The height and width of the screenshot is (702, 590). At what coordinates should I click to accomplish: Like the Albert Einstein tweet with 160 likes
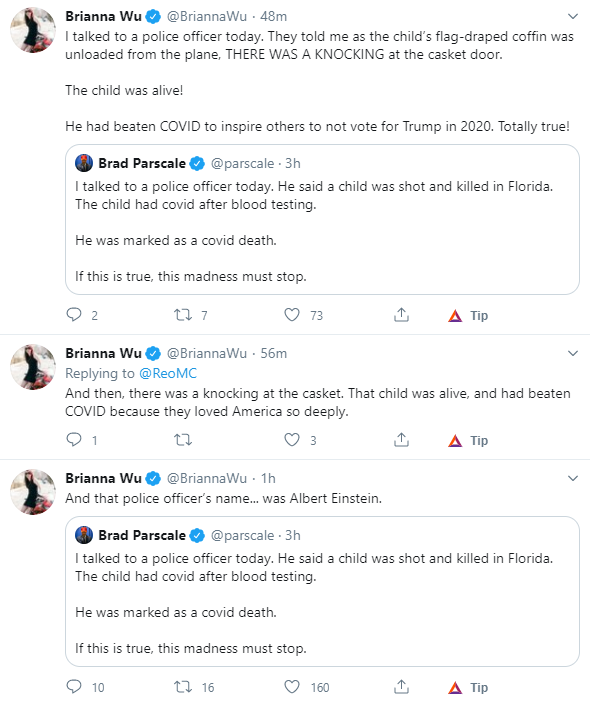pos(292,686)
